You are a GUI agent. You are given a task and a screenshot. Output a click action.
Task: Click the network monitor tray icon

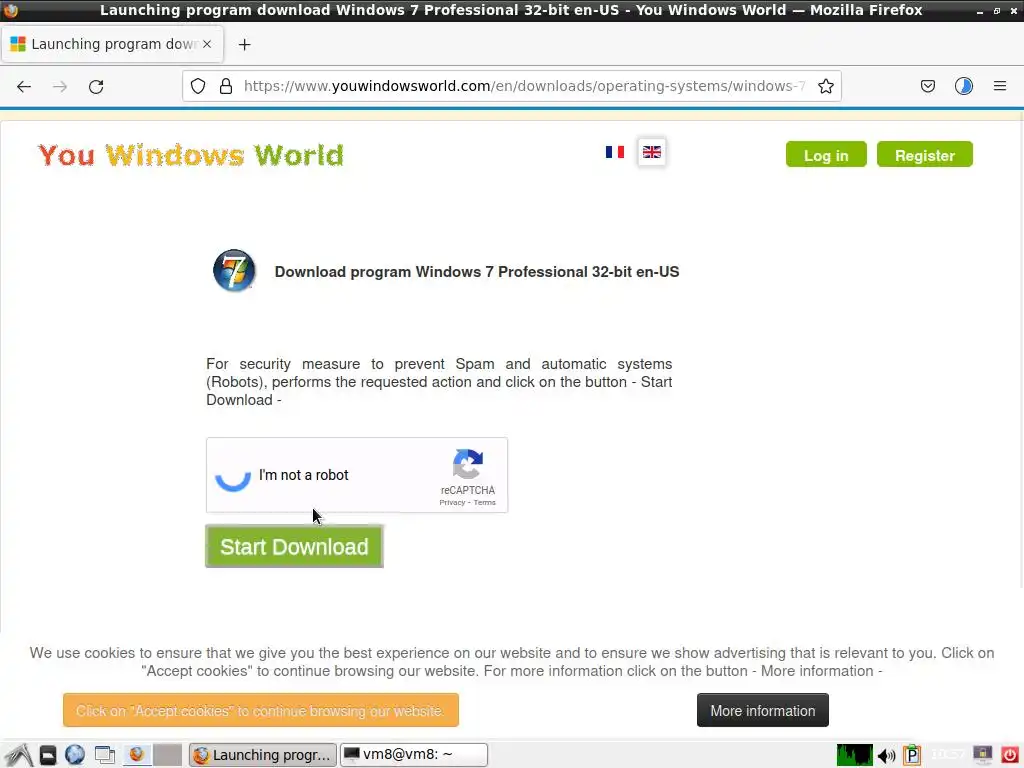click(982, 755)
